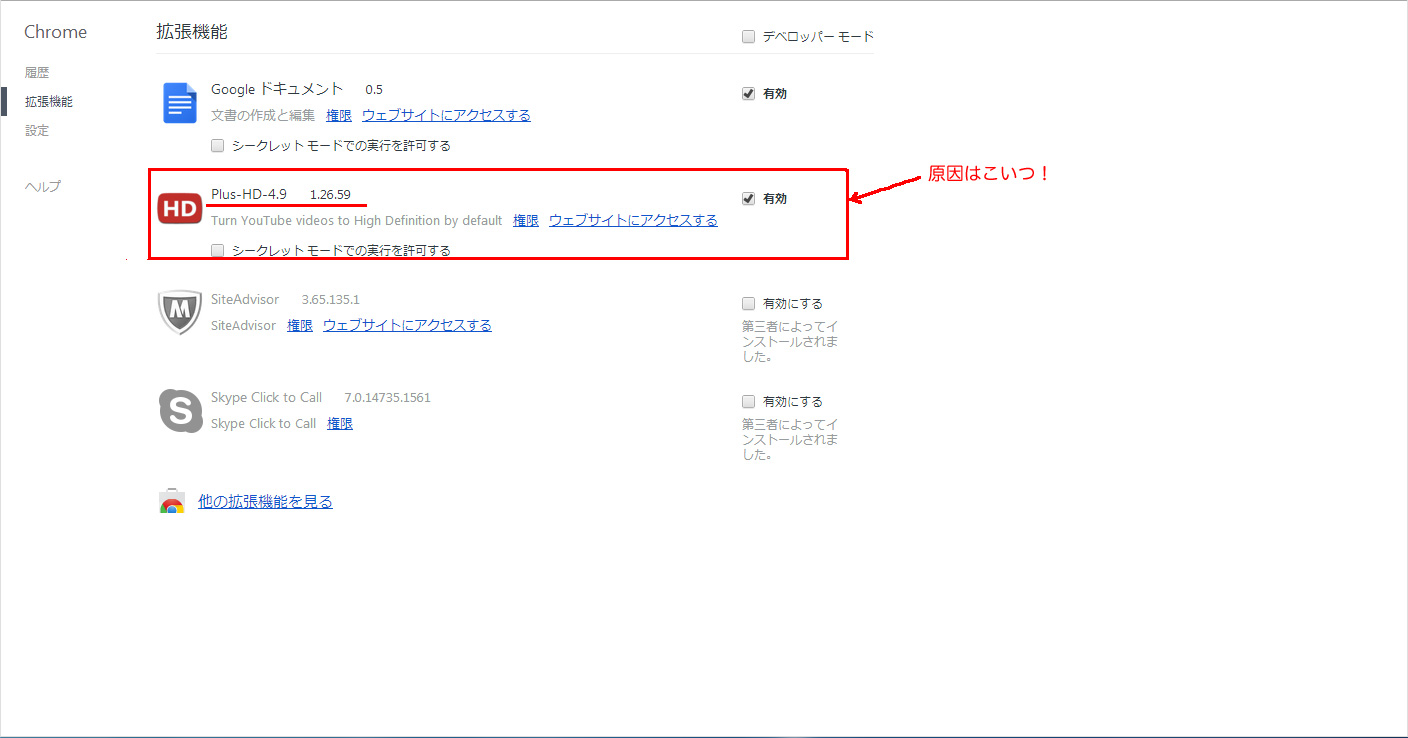Click the Plus-HD-4.9 extension name
The image size is (1408, 738).
[249, 194]
